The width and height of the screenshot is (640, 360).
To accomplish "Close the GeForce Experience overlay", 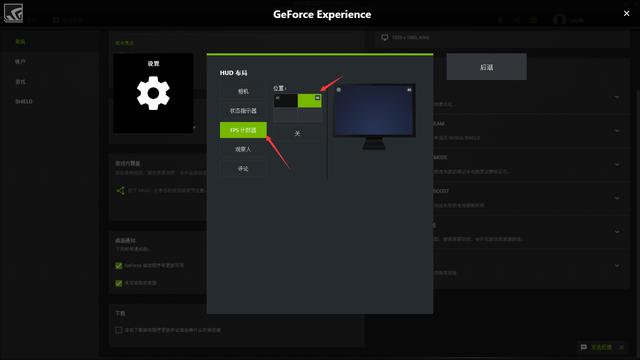I will pos(627,13).
